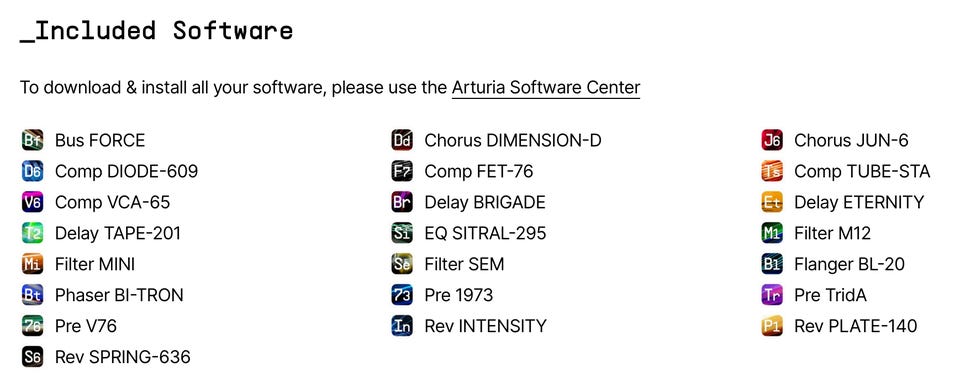Click the Filter MINI icon
This screenshot has height=388, width=960.
32,264
